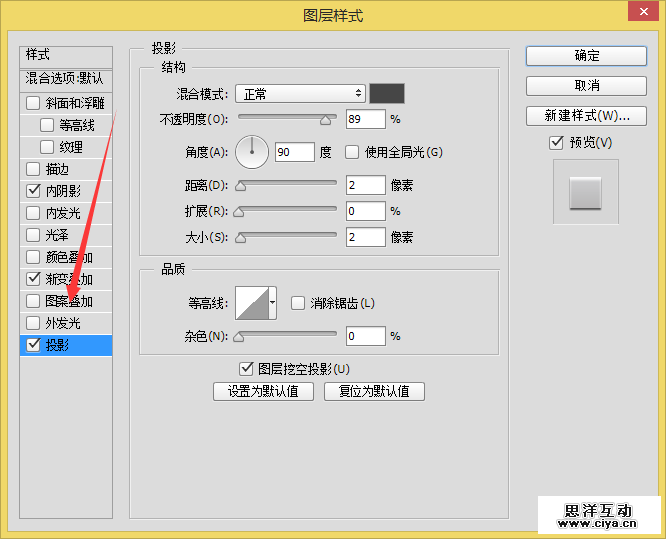This screenshot has width=666, height=539.
Task: Uncheck 图层挖空投影 checkbox
Action: pyautogui.click(x=246, y=369)
